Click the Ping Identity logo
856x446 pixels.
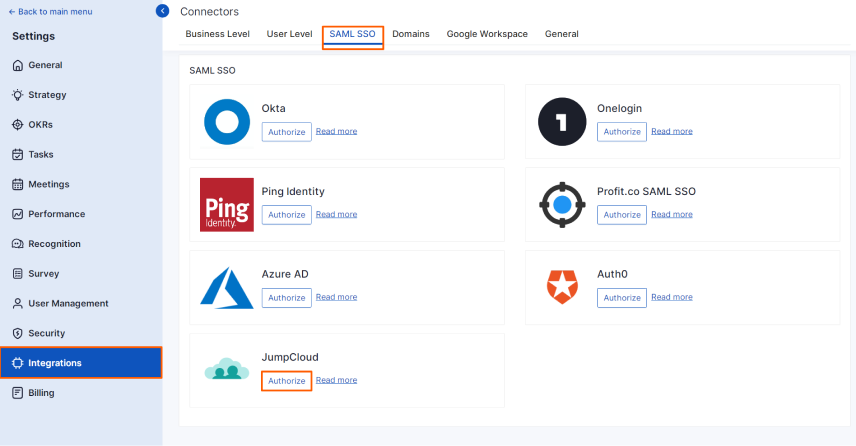point(227,205)
